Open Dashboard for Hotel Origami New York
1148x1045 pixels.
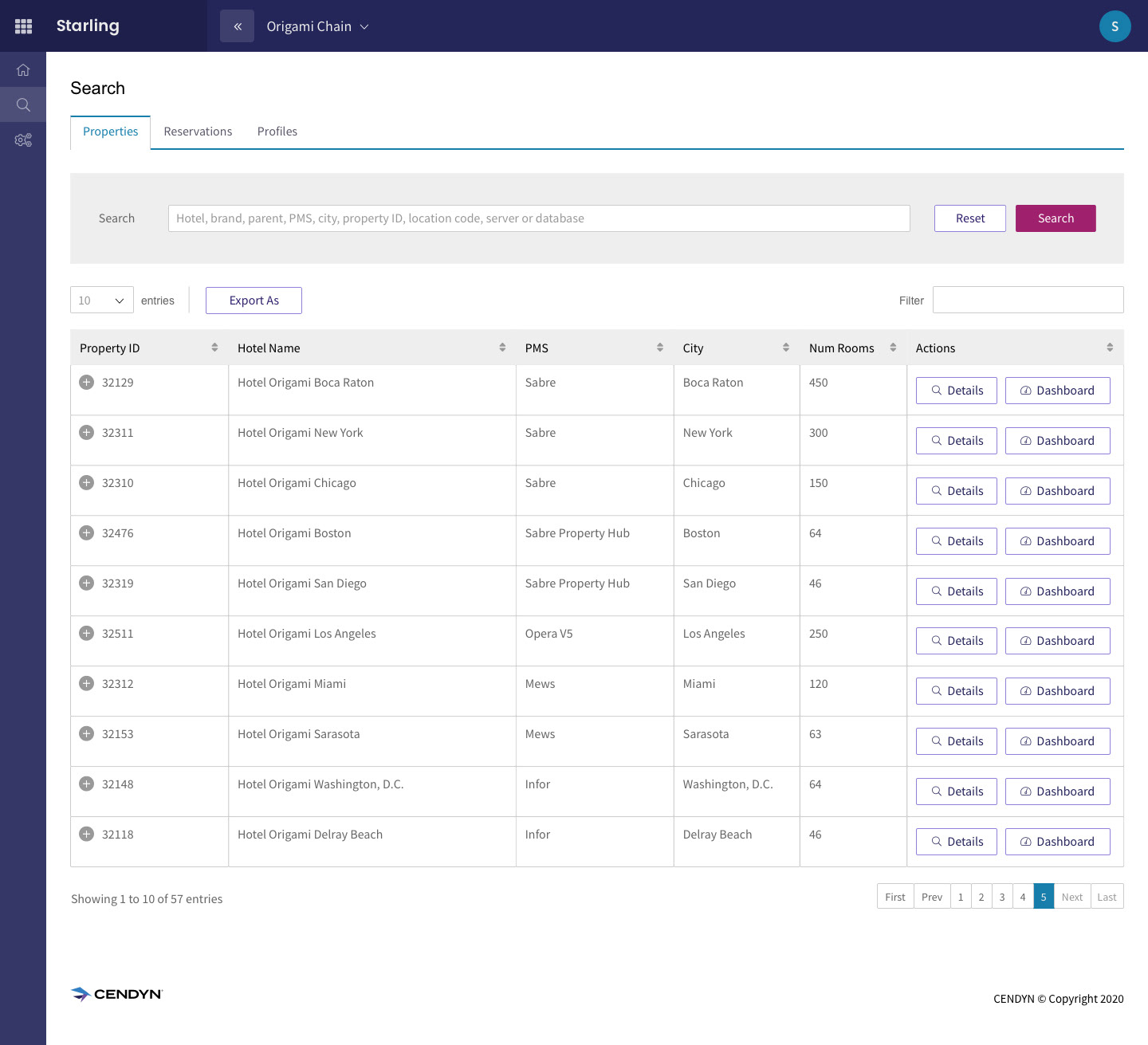[1058, 441]
